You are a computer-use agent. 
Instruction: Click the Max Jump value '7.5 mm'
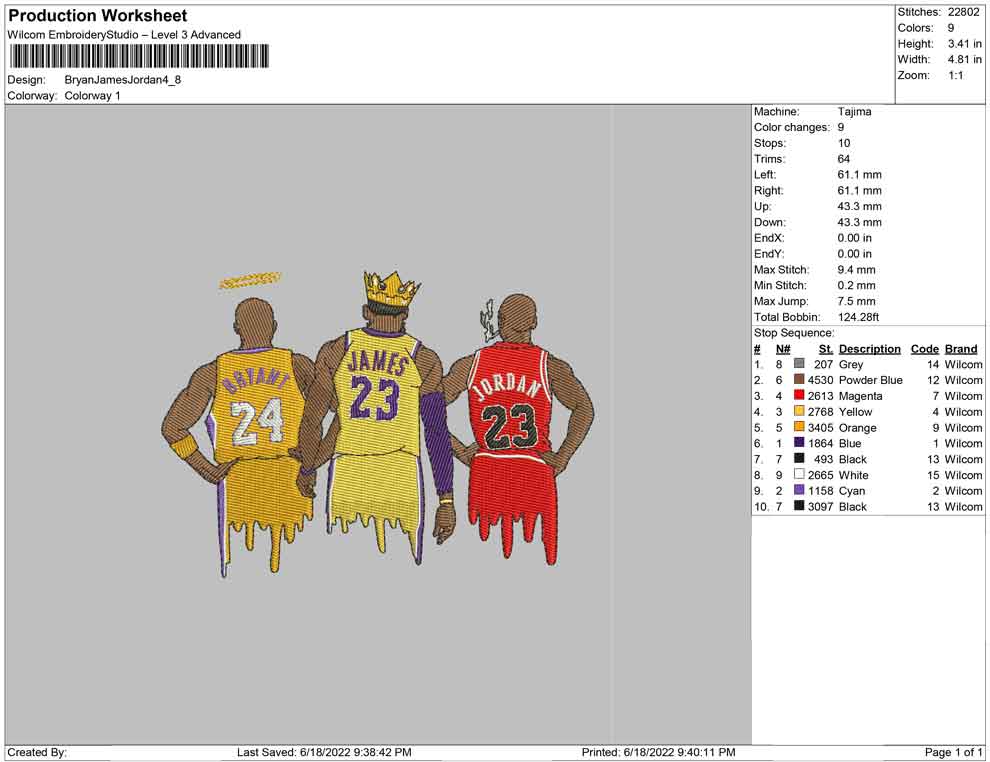point(856,301)
